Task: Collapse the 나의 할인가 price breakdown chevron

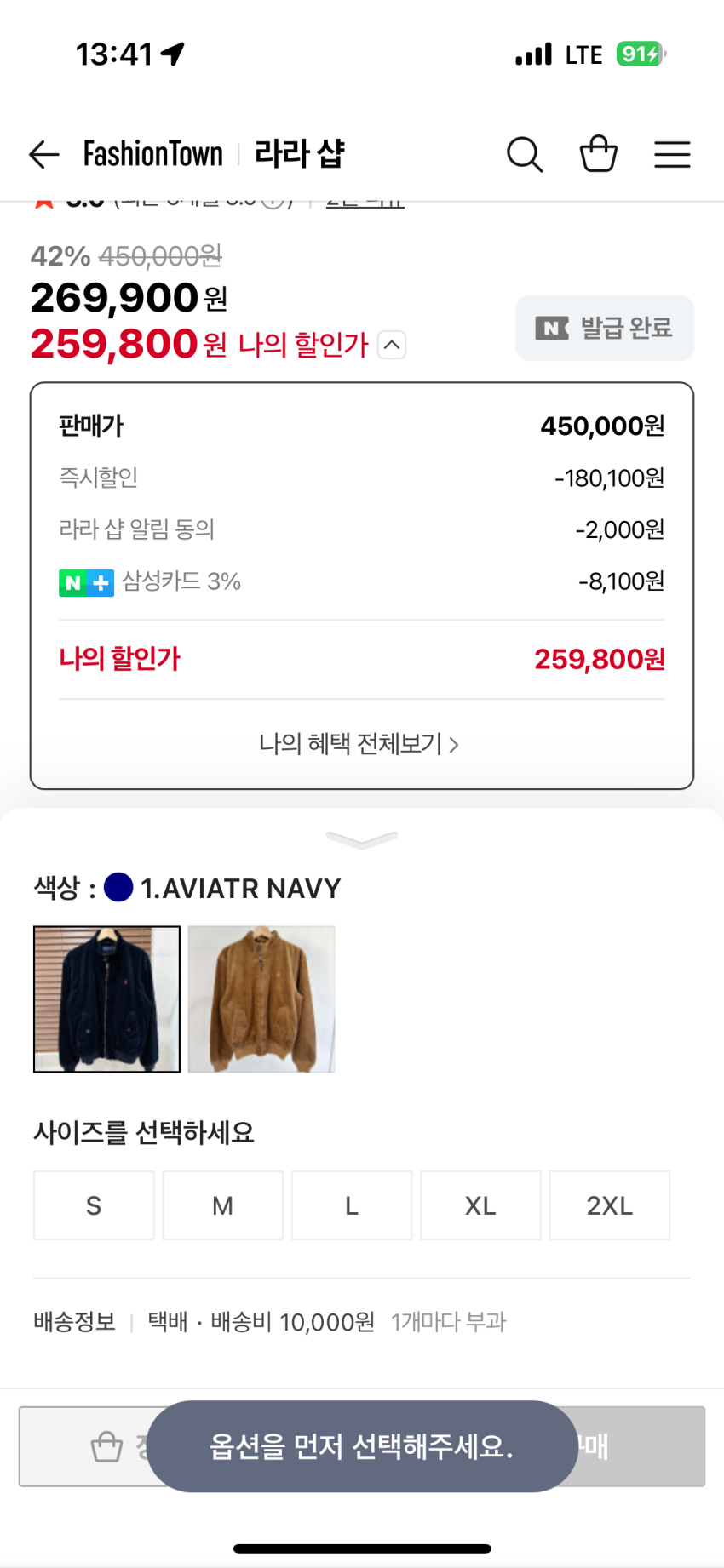Action: (392, 345)
